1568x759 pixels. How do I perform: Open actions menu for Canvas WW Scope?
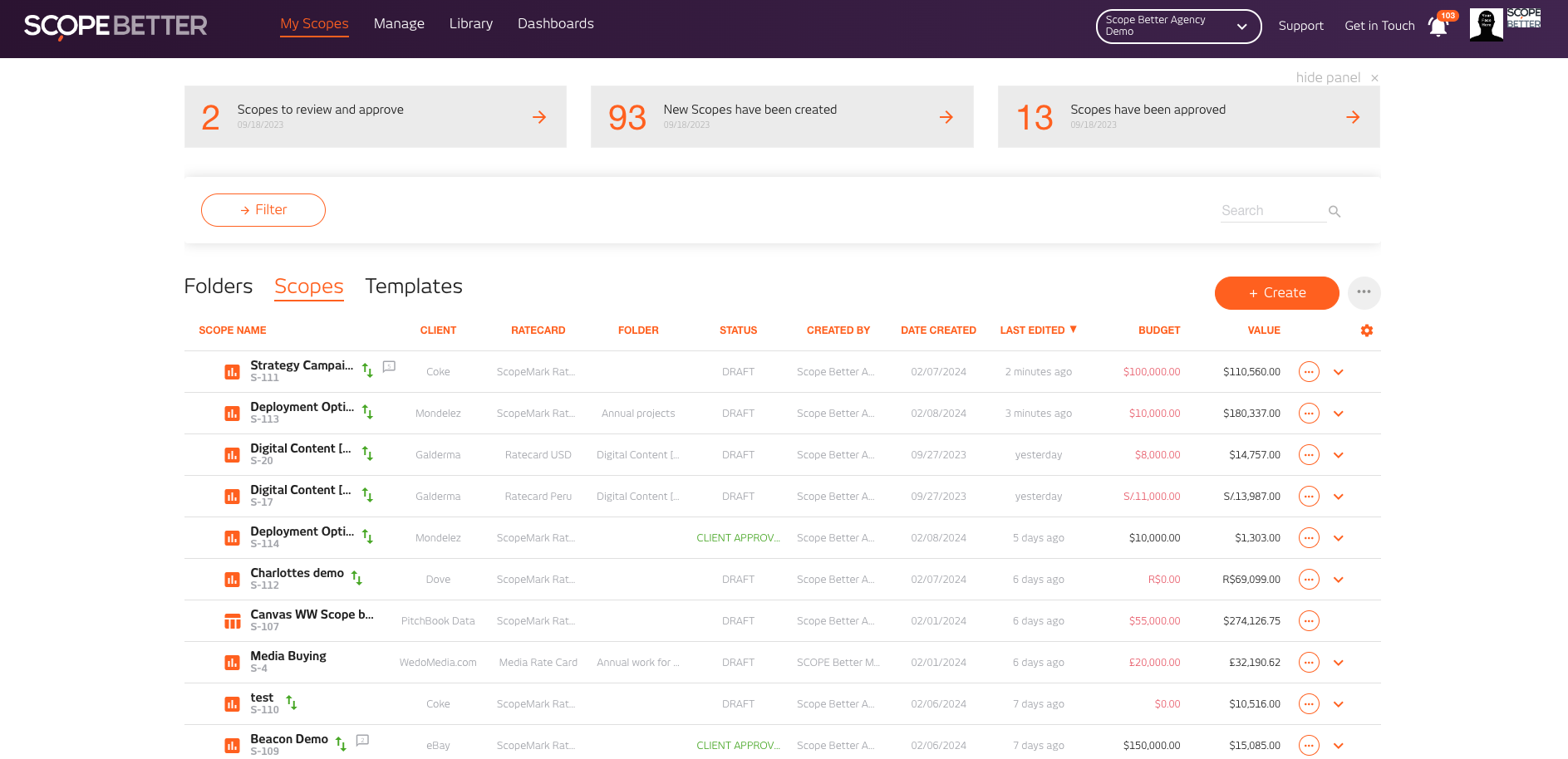coord(1309,621)
